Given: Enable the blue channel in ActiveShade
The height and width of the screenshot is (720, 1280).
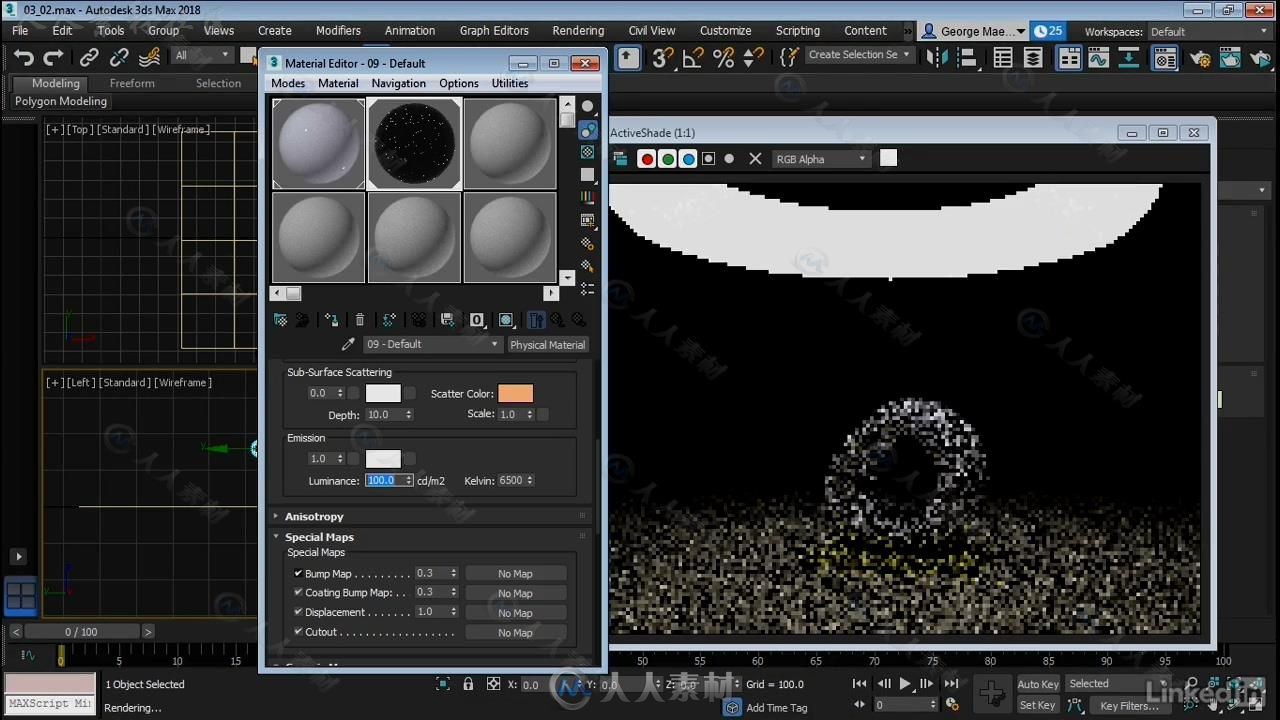Looking at the screenshot, I should [x=688, y=159].
